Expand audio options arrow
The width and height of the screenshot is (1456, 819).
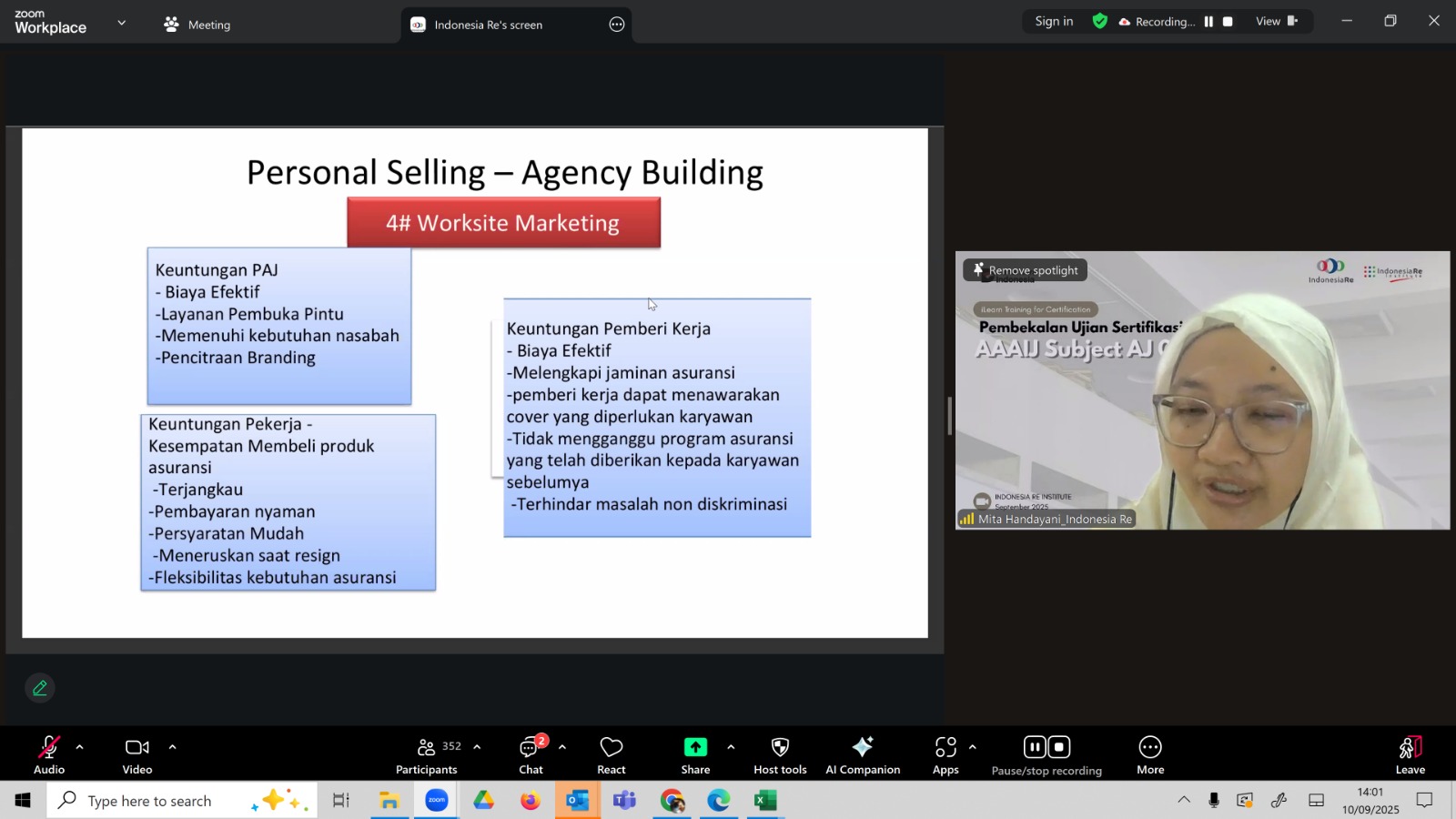pyautogui.click(x=80, y=747)
